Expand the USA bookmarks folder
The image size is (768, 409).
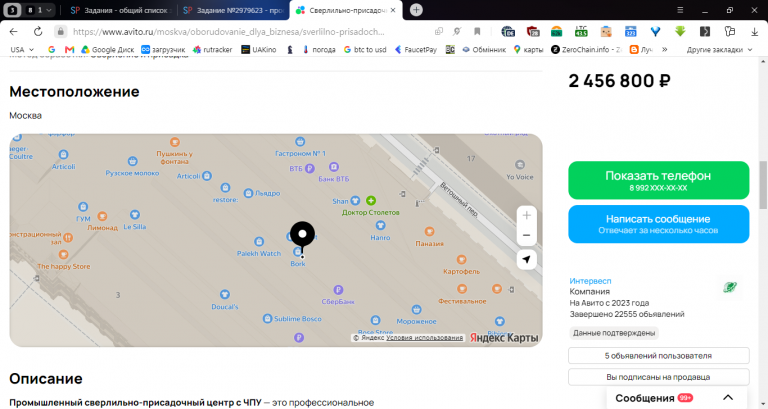(22, 49)
